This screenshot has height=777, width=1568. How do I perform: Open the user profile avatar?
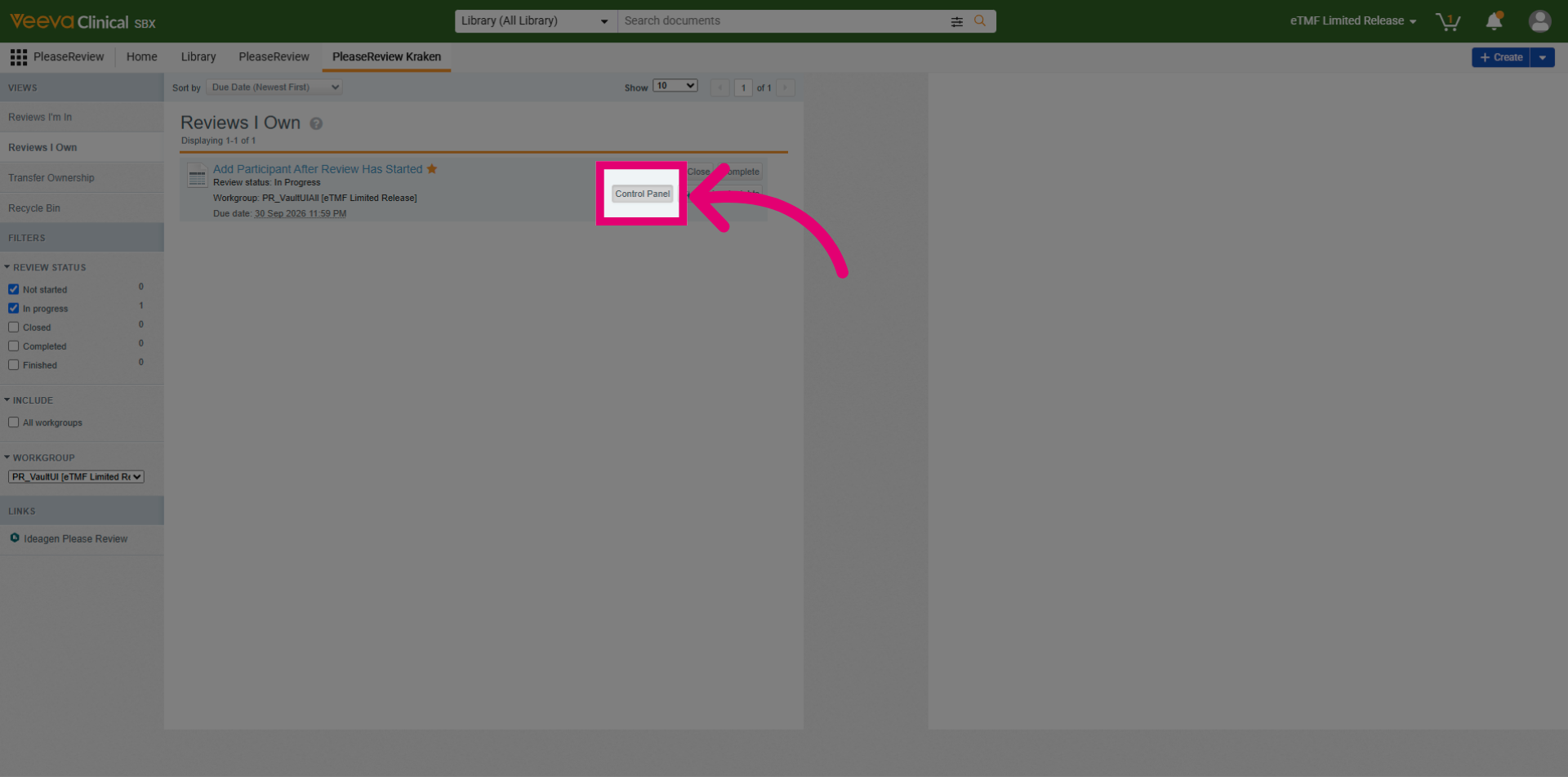1539,21
